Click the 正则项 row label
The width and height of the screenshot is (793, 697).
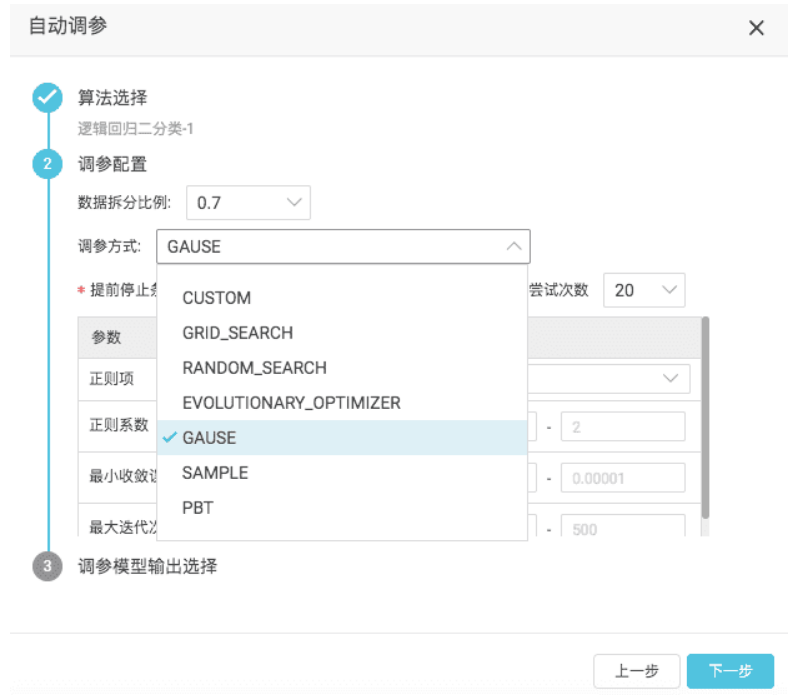click(112, 378)
